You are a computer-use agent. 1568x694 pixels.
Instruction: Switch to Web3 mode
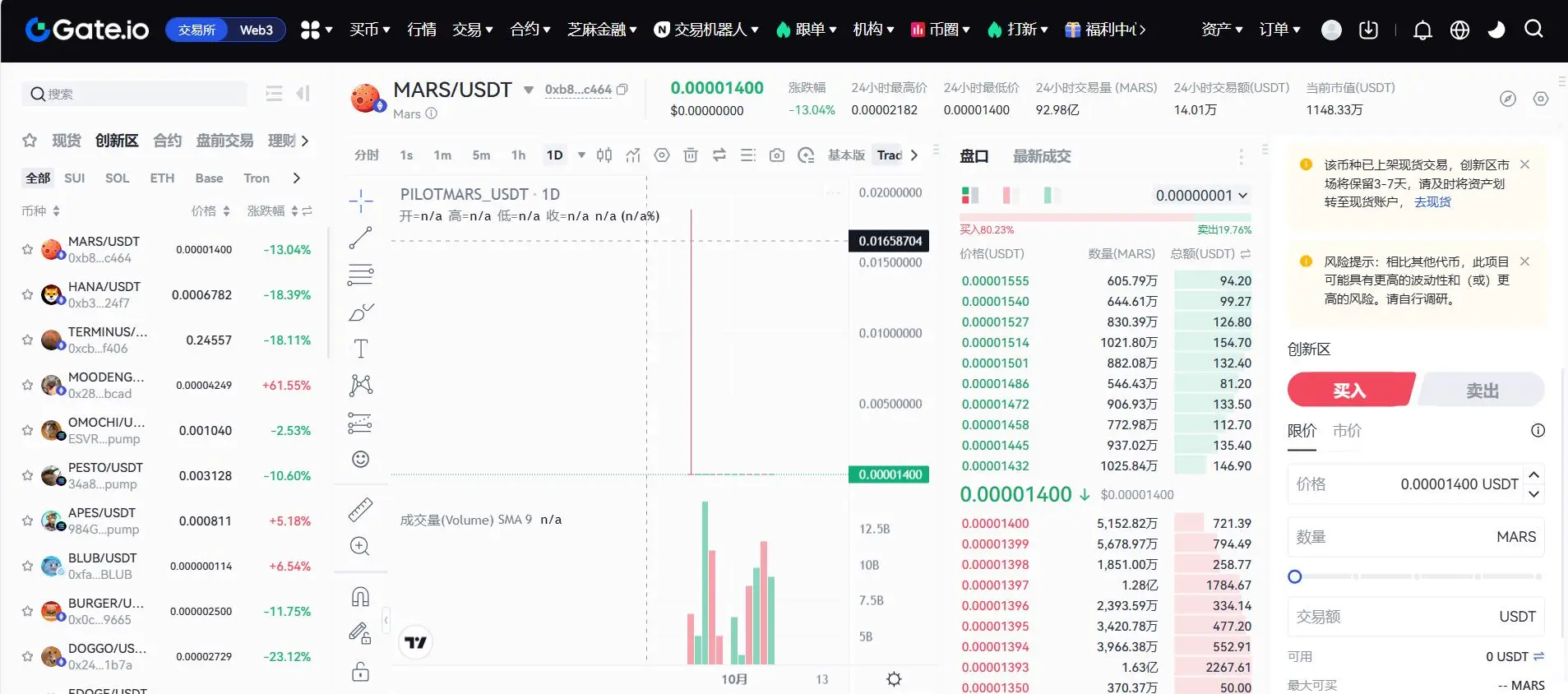pos(256,30)
